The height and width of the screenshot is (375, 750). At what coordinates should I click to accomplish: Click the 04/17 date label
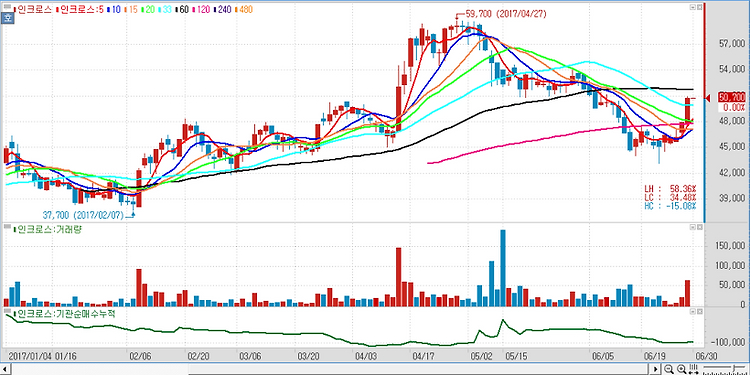click(424, 356)
